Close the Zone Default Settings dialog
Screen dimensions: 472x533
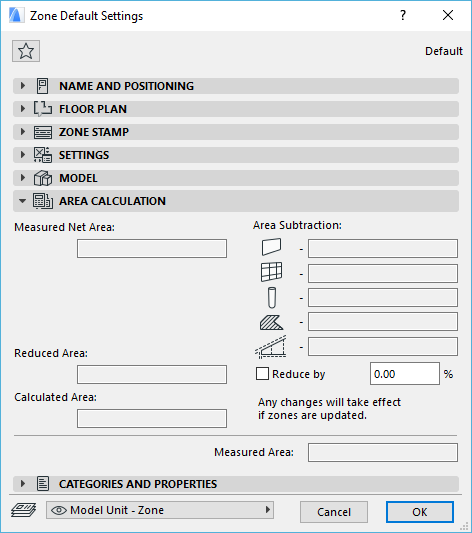click(448, 15)
